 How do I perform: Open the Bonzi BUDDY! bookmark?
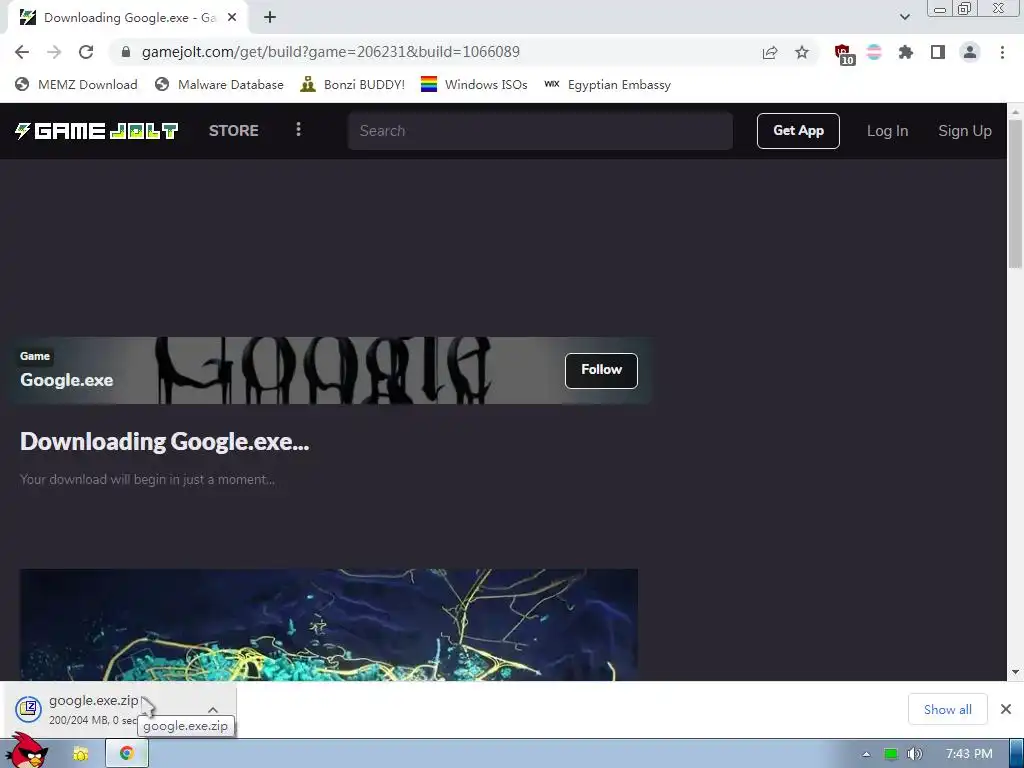(x=352, y=85)
